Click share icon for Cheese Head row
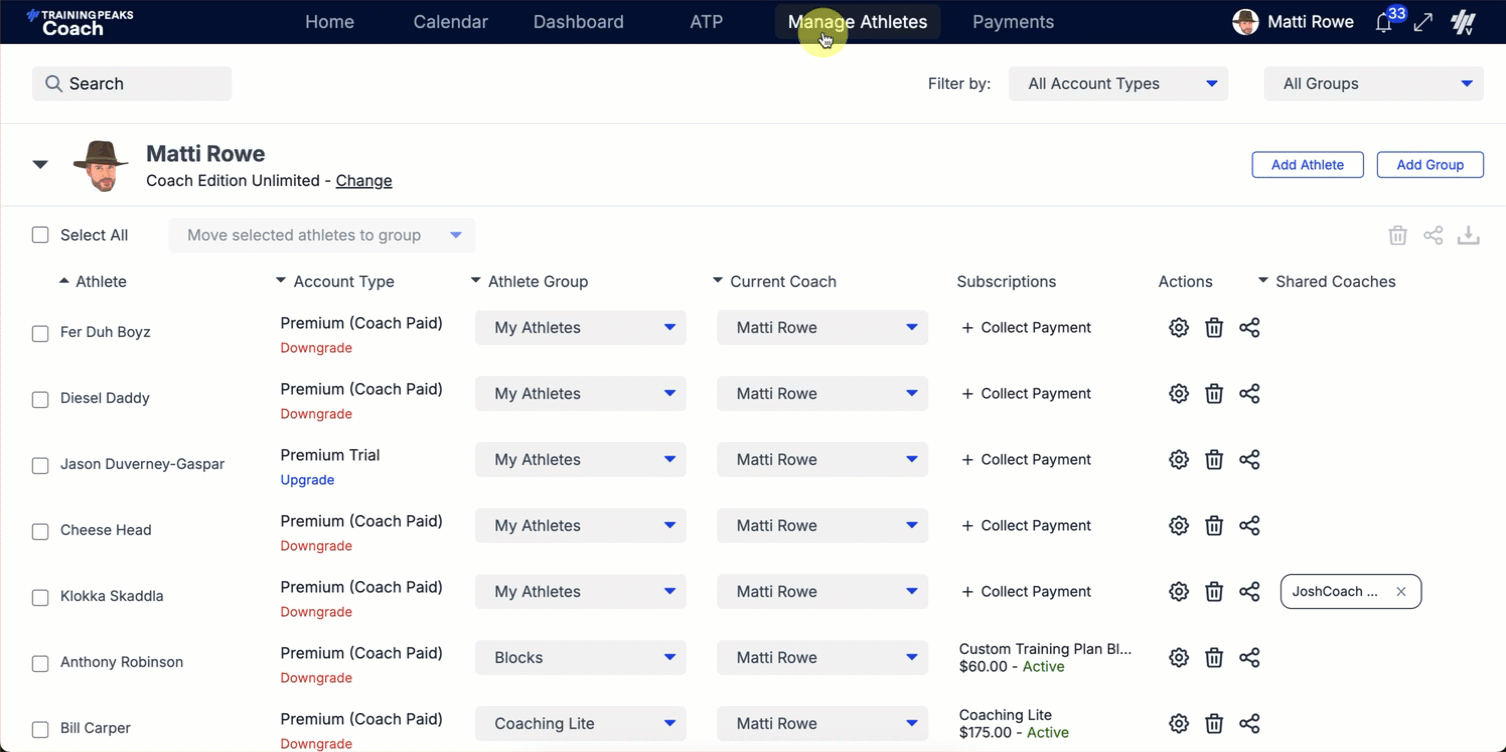Screen dimensions: 1506x752 point(1249,526)
